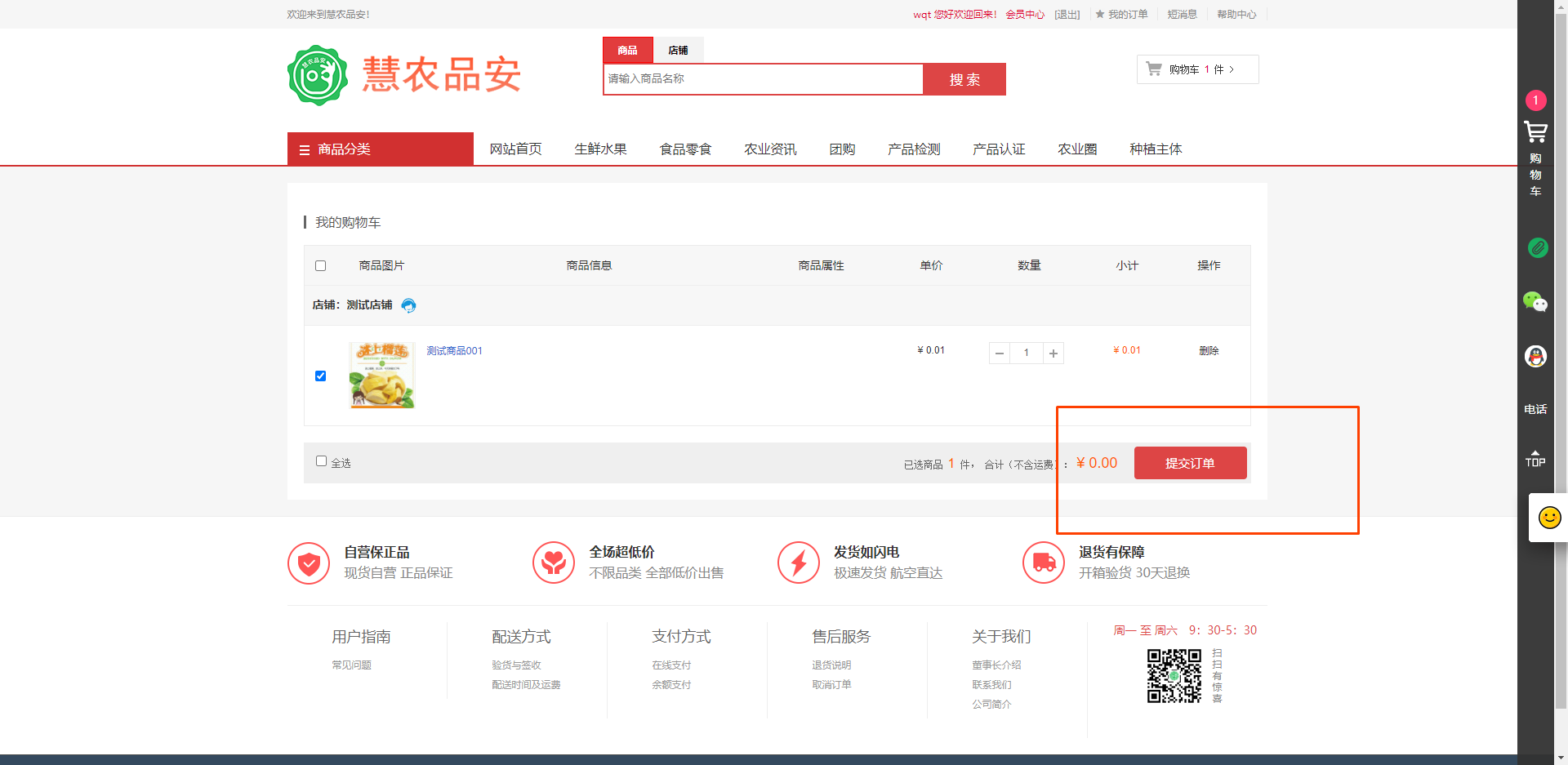The width and height of the screenshot is (1568, 765).
Task: Expand the 商品分类 category menu
Action: 381,149
